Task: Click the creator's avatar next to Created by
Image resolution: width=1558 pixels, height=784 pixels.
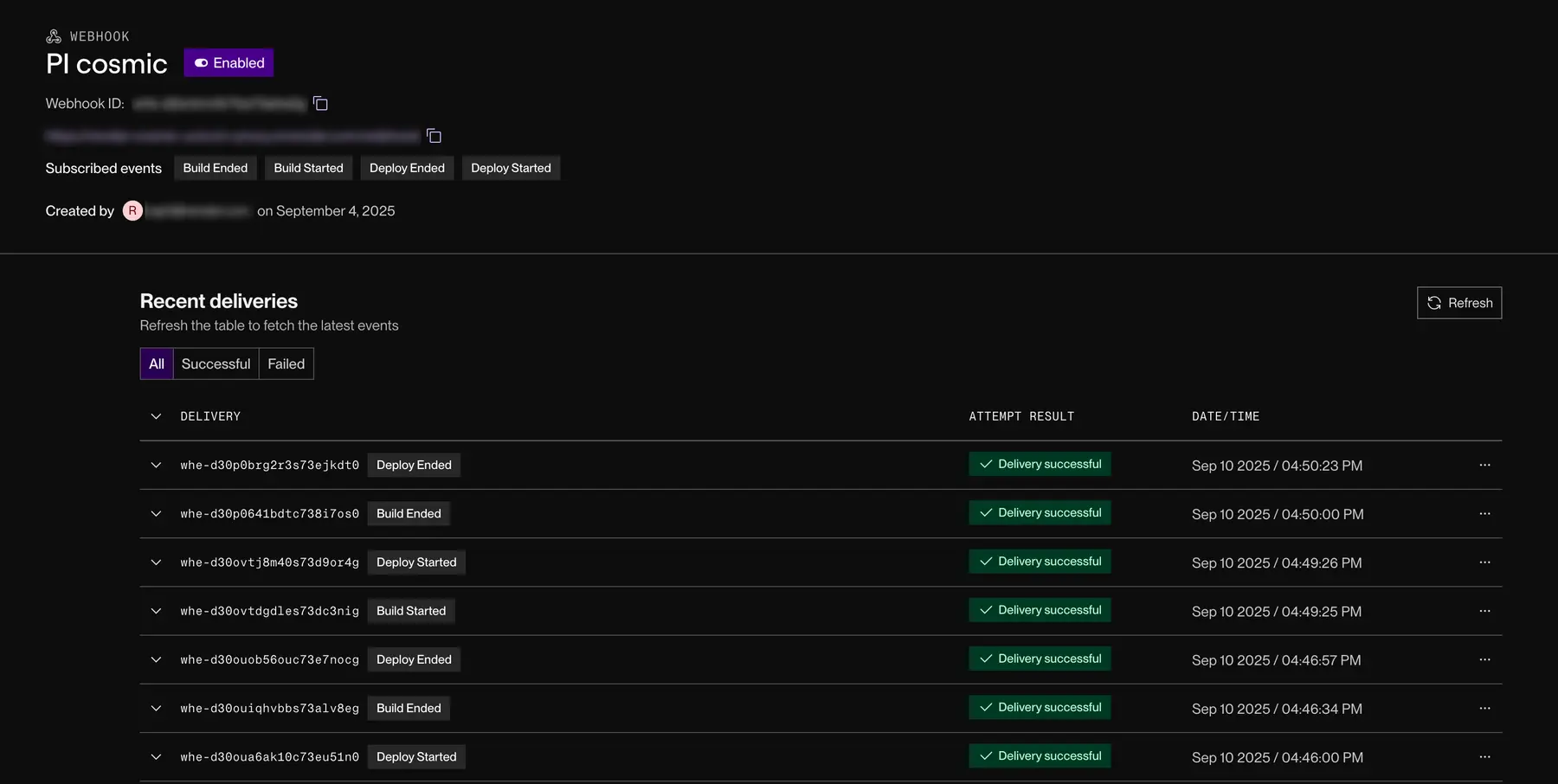Action: (132, 210)
